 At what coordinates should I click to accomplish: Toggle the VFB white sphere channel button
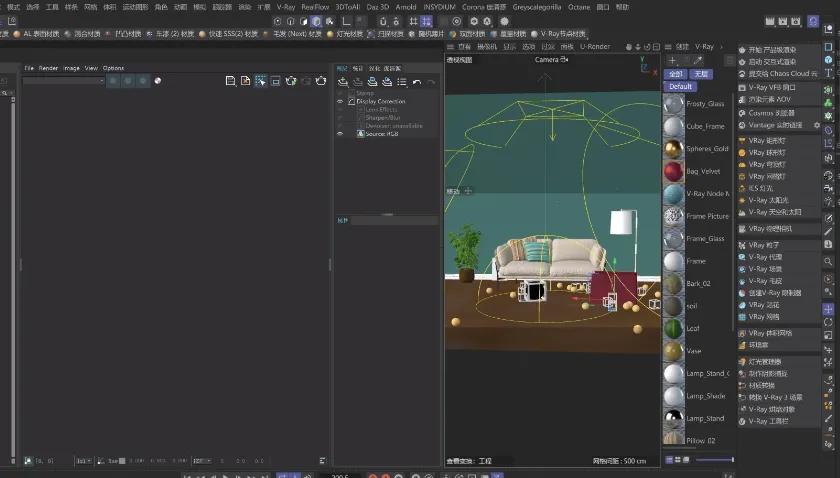158,81
